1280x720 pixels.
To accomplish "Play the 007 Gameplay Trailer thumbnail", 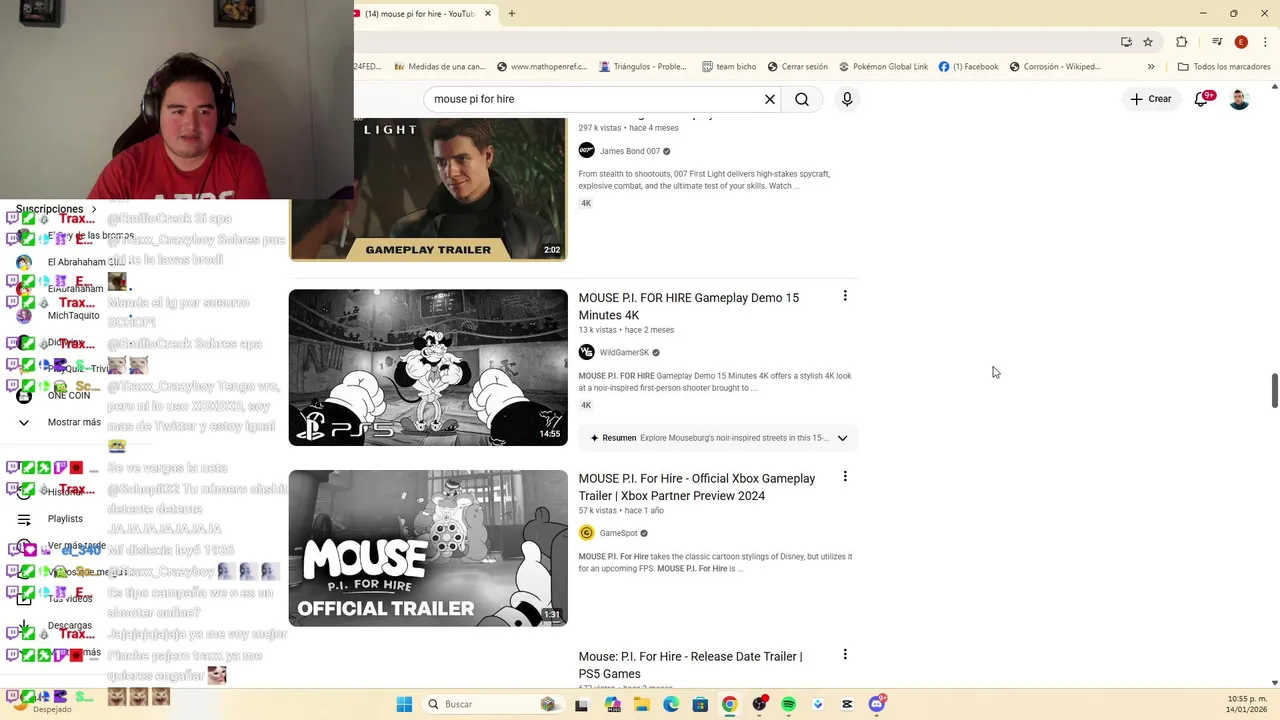I will click(x=460, y=189).
